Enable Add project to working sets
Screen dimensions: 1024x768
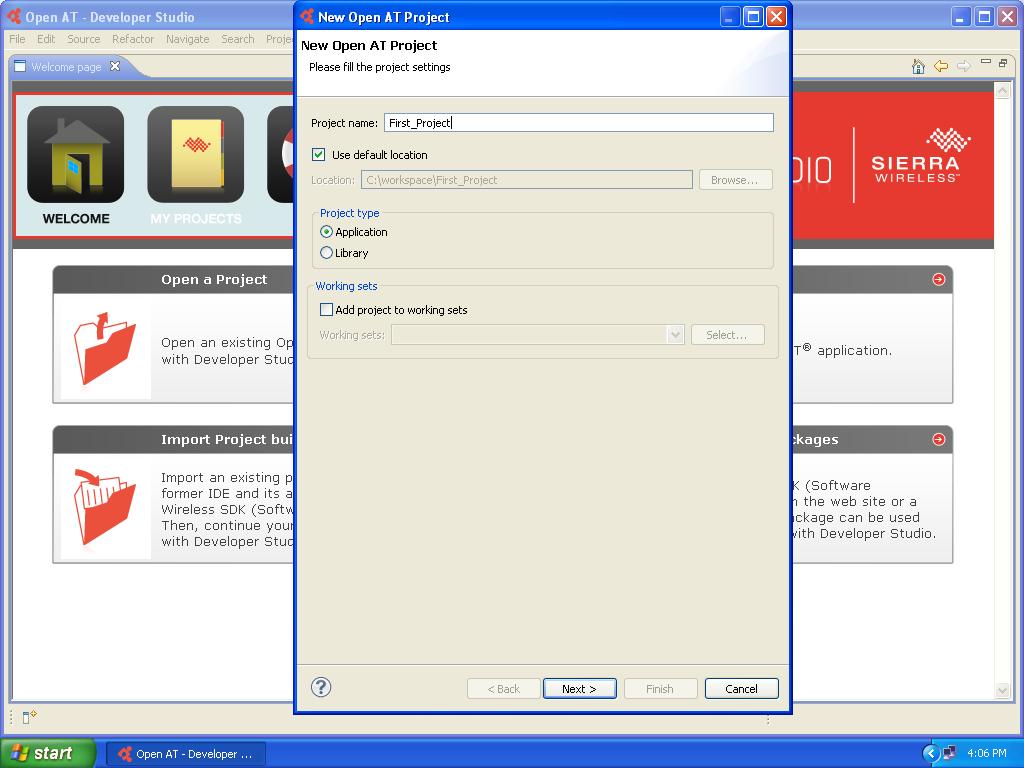[327, 310]
